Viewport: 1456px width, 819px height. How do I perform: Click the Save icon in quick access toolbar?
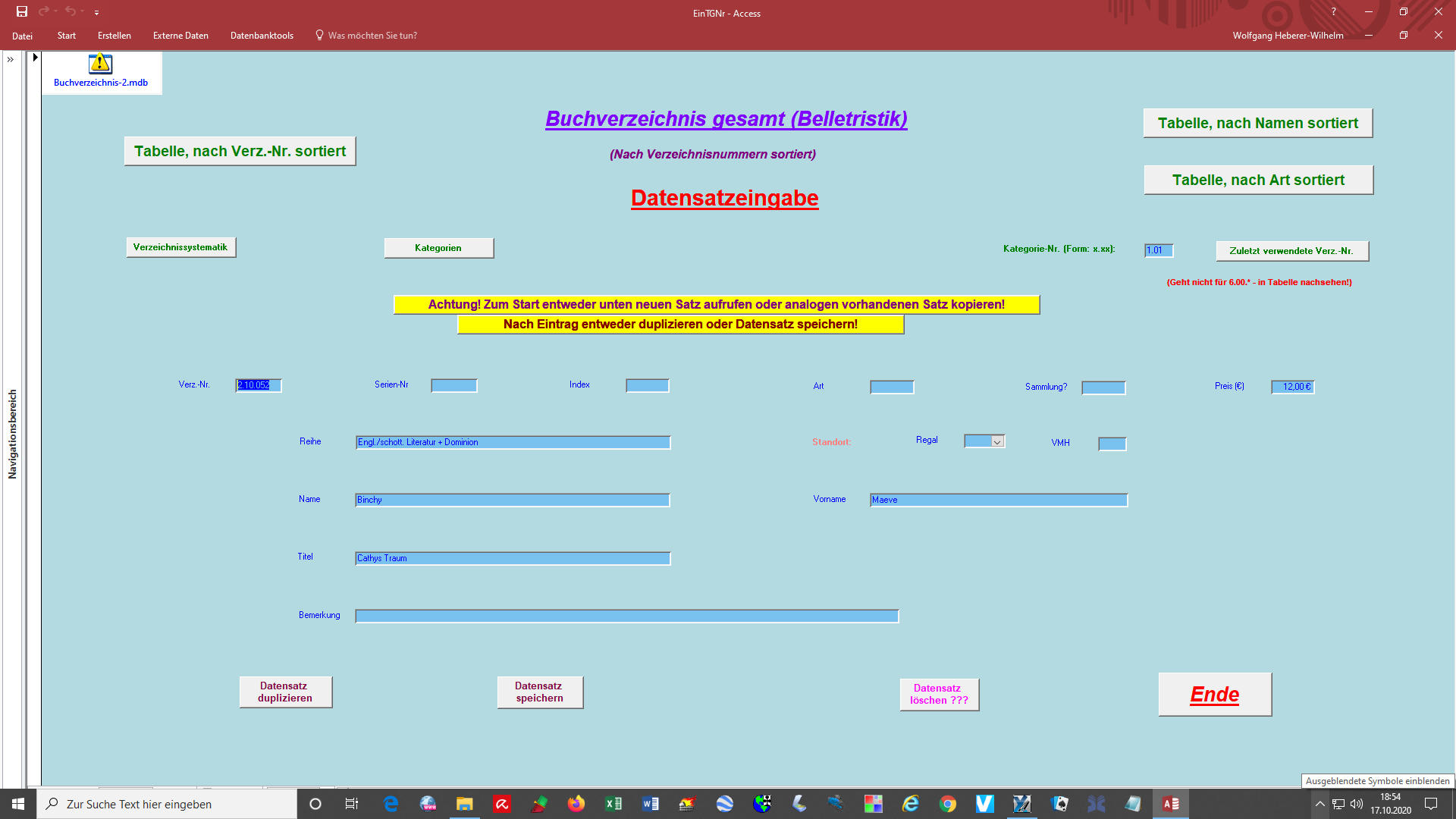coord(22,11)
